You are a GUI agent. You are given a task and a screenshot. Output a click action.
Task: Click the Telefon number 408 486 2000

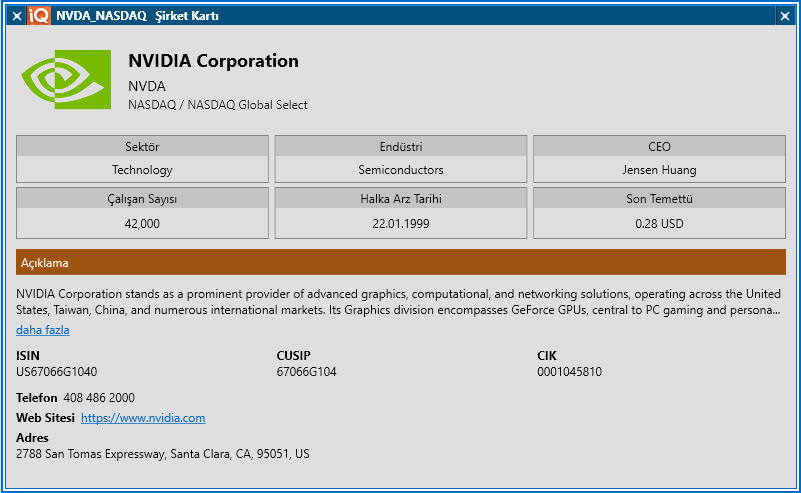coord(99,398)
